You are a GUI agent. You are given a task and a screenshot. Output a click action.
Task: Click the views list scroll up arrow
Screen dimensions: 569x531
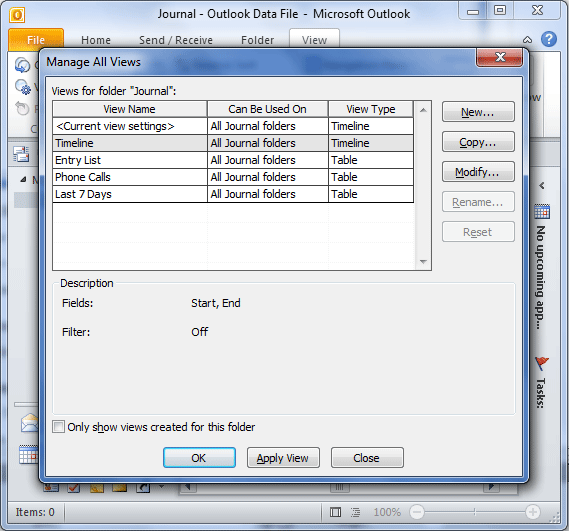point(423,110)
